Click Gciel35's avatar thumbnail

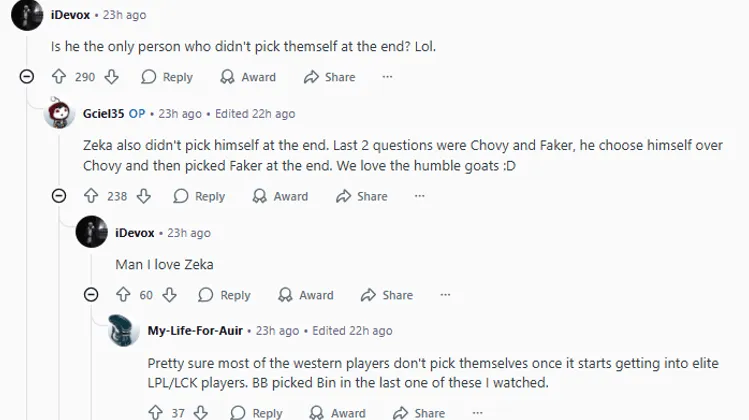59,114
